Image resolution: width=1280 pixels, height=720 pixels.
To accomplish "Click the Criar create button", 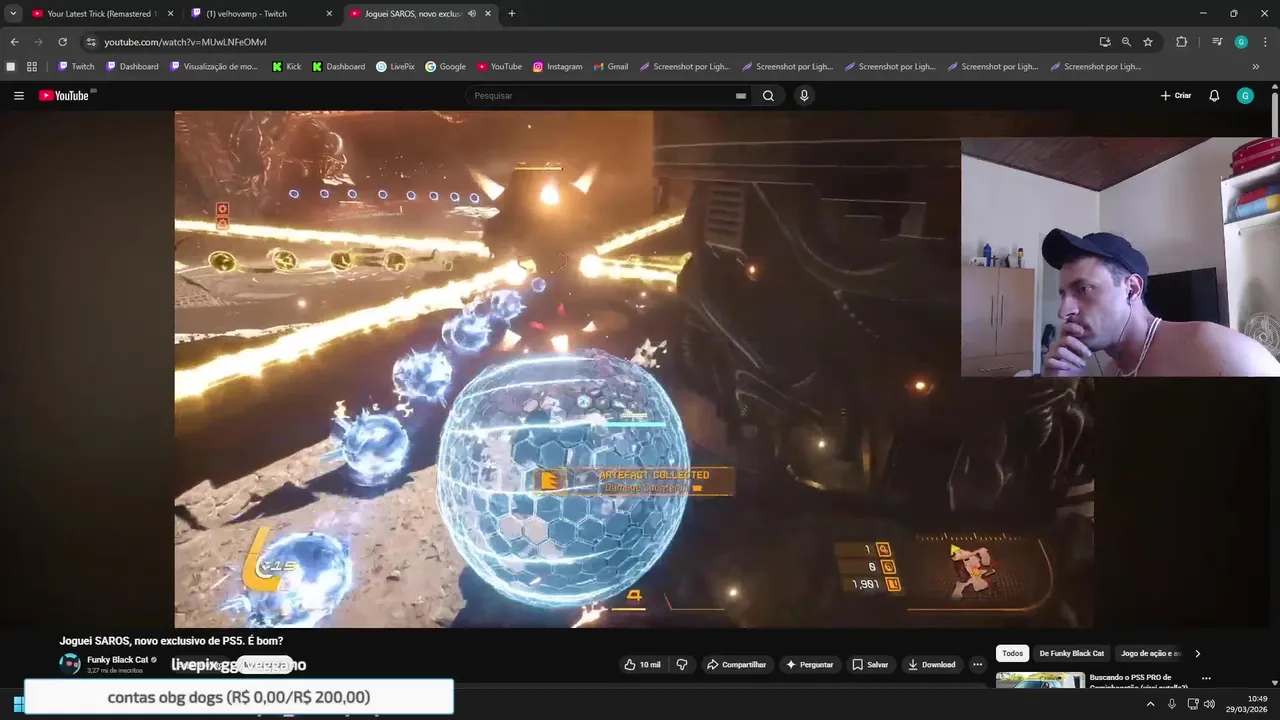I will tap(1176, 96).
